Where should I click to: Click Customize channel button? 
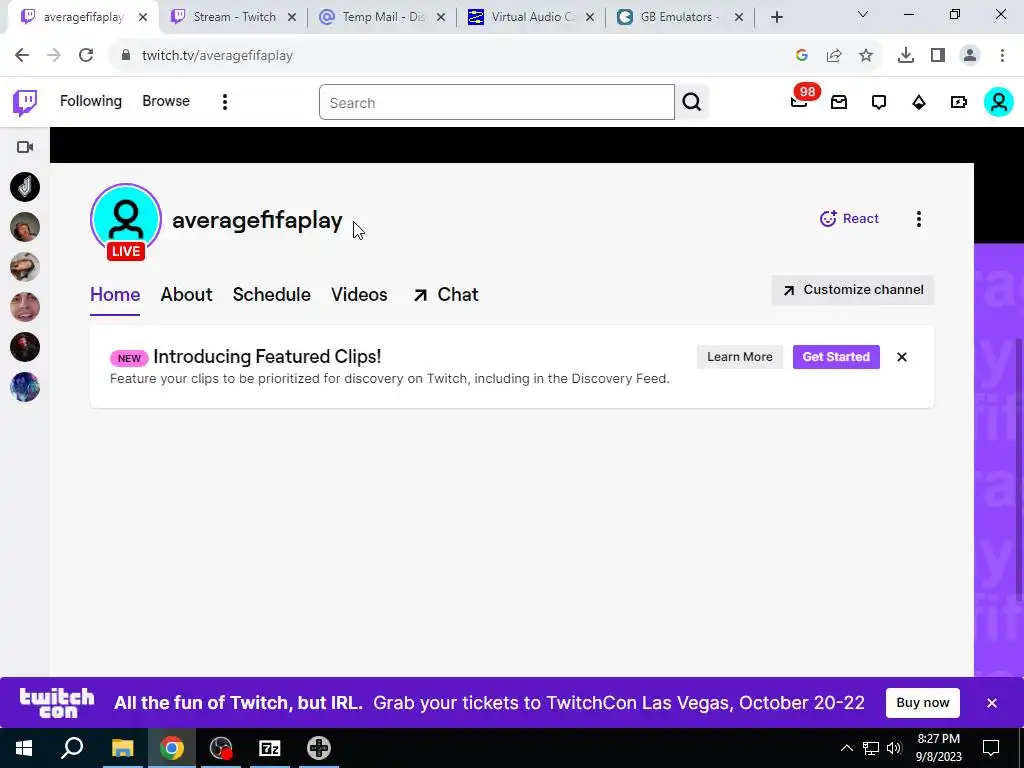853,290
